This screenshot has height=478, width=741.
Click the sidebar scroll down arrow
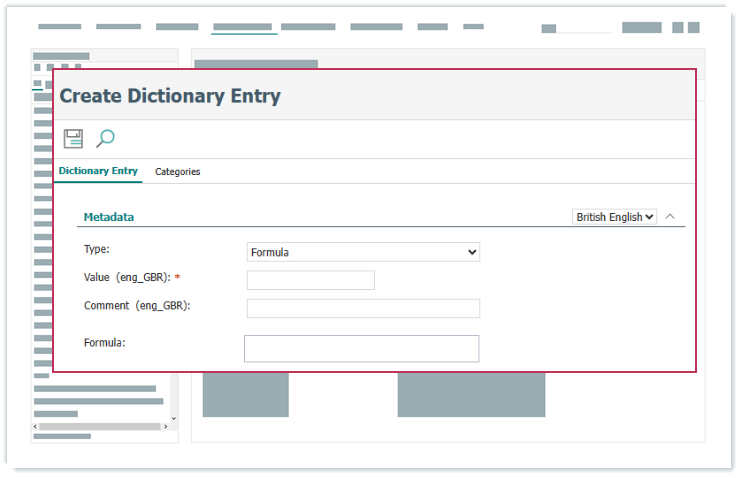pos(173,418)
